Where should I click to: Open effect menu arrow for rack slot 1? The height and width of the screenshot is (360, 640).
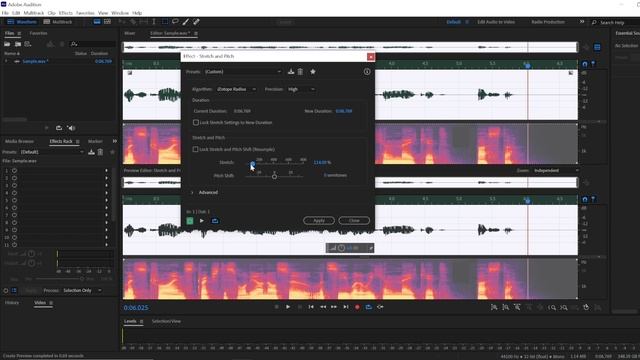(107, 171)
